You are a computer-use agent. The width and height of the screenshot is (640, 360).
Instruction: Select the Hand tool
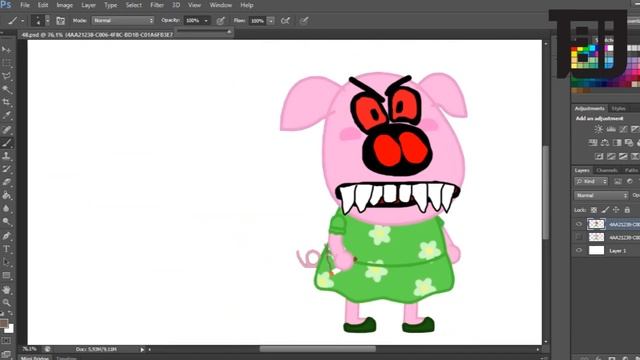[x=7, y=290]
